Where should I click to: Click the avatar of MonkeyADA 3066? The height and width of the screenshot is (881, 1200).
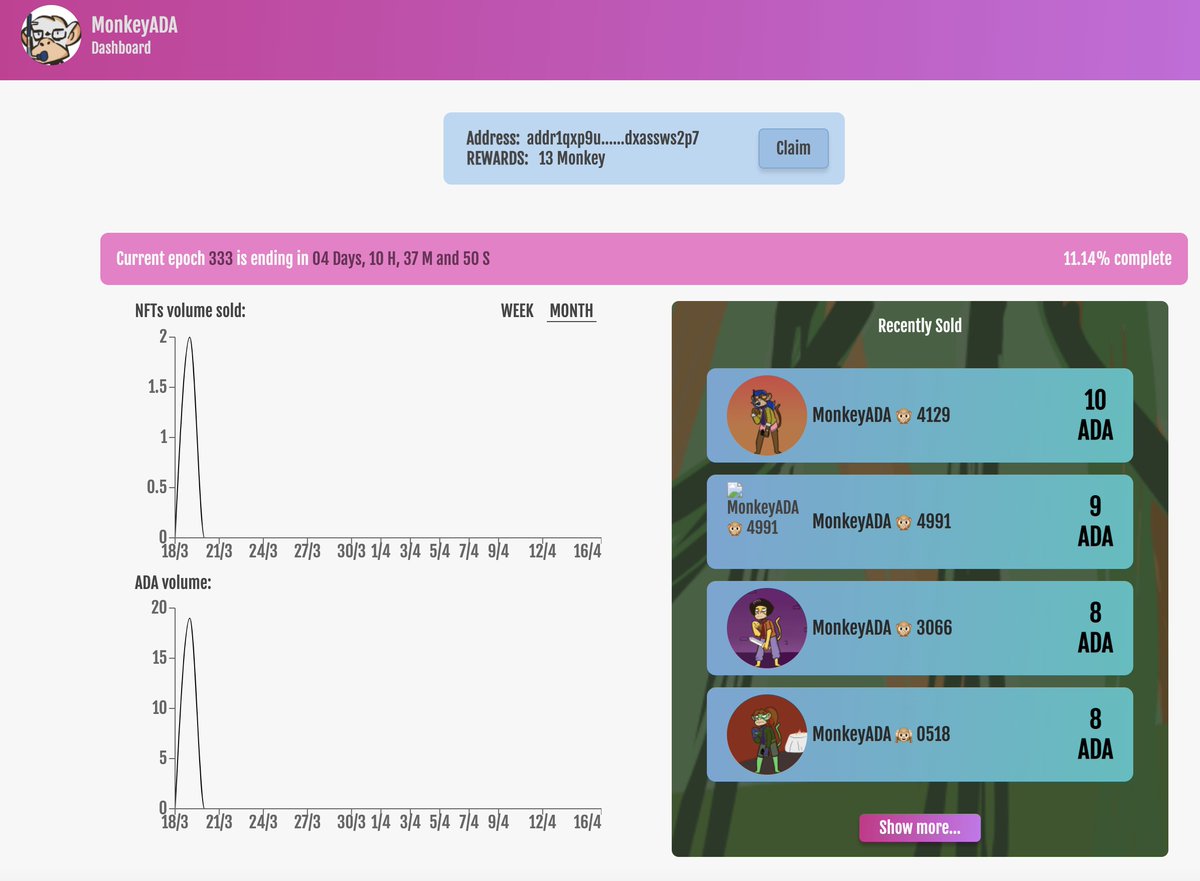pos(764,628)
